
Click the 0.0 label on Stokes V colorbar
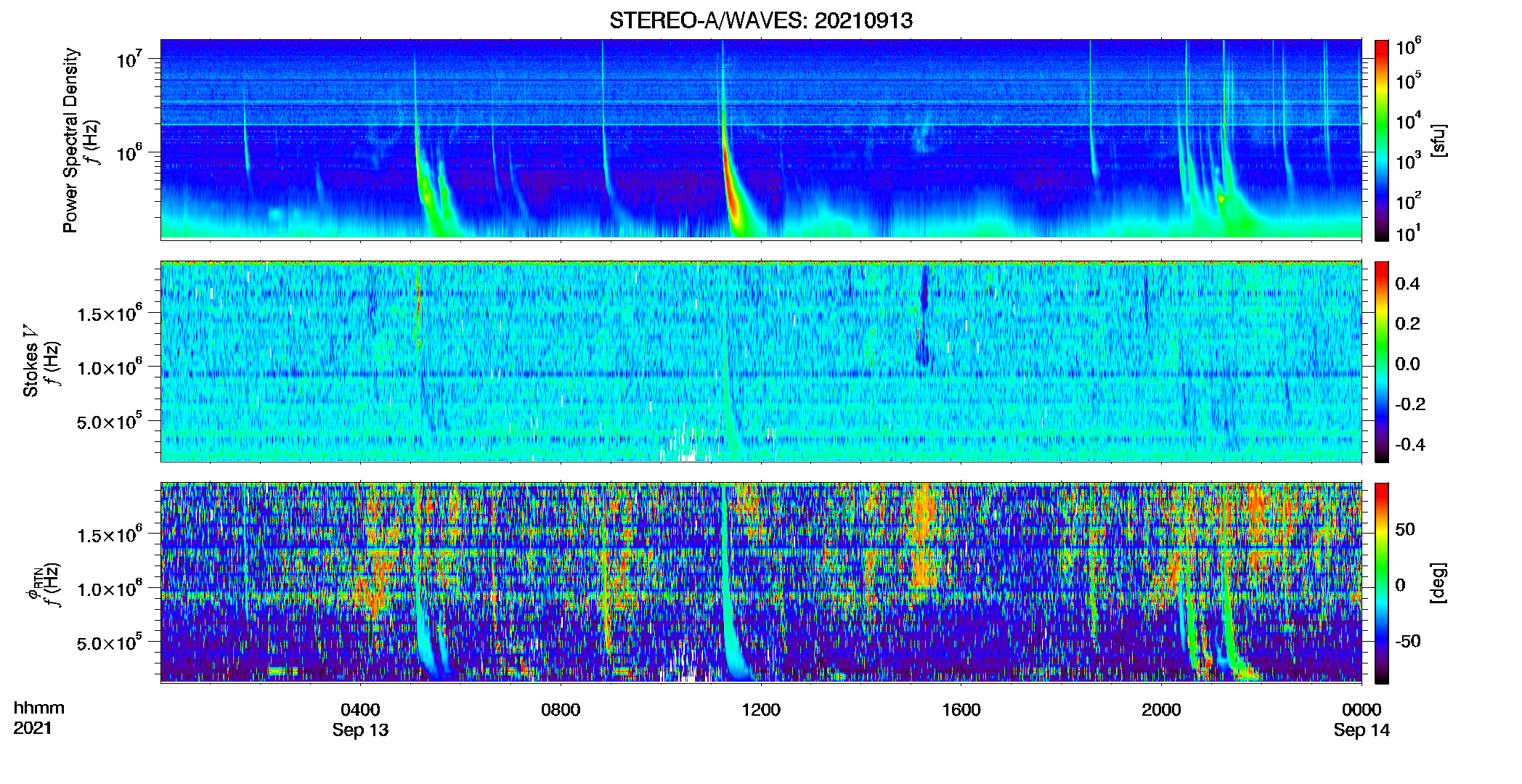click(x=1407, y=364)
